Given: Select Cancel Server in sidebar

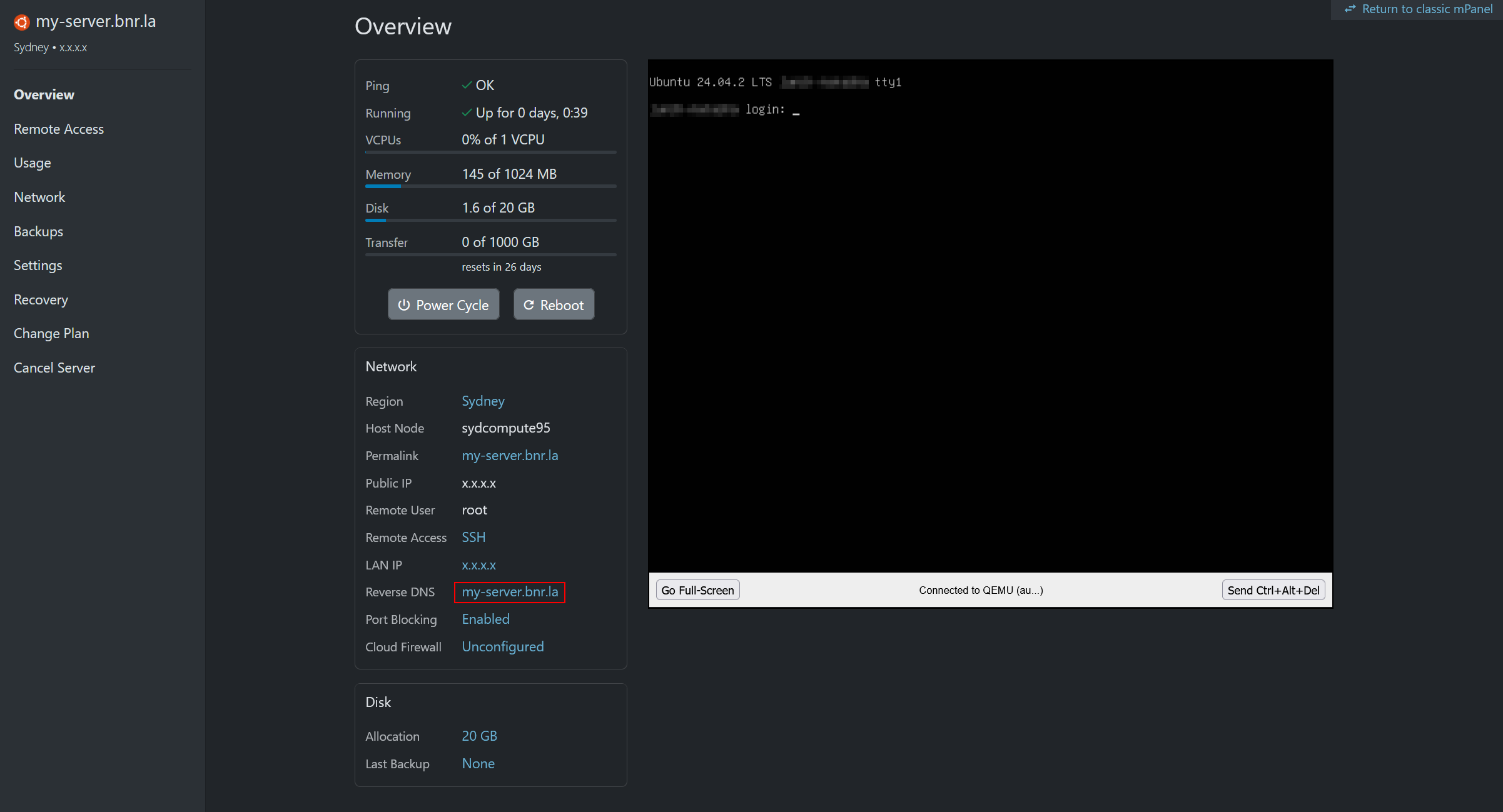Looking at the screenshot, I should click(x=54, y=368).
